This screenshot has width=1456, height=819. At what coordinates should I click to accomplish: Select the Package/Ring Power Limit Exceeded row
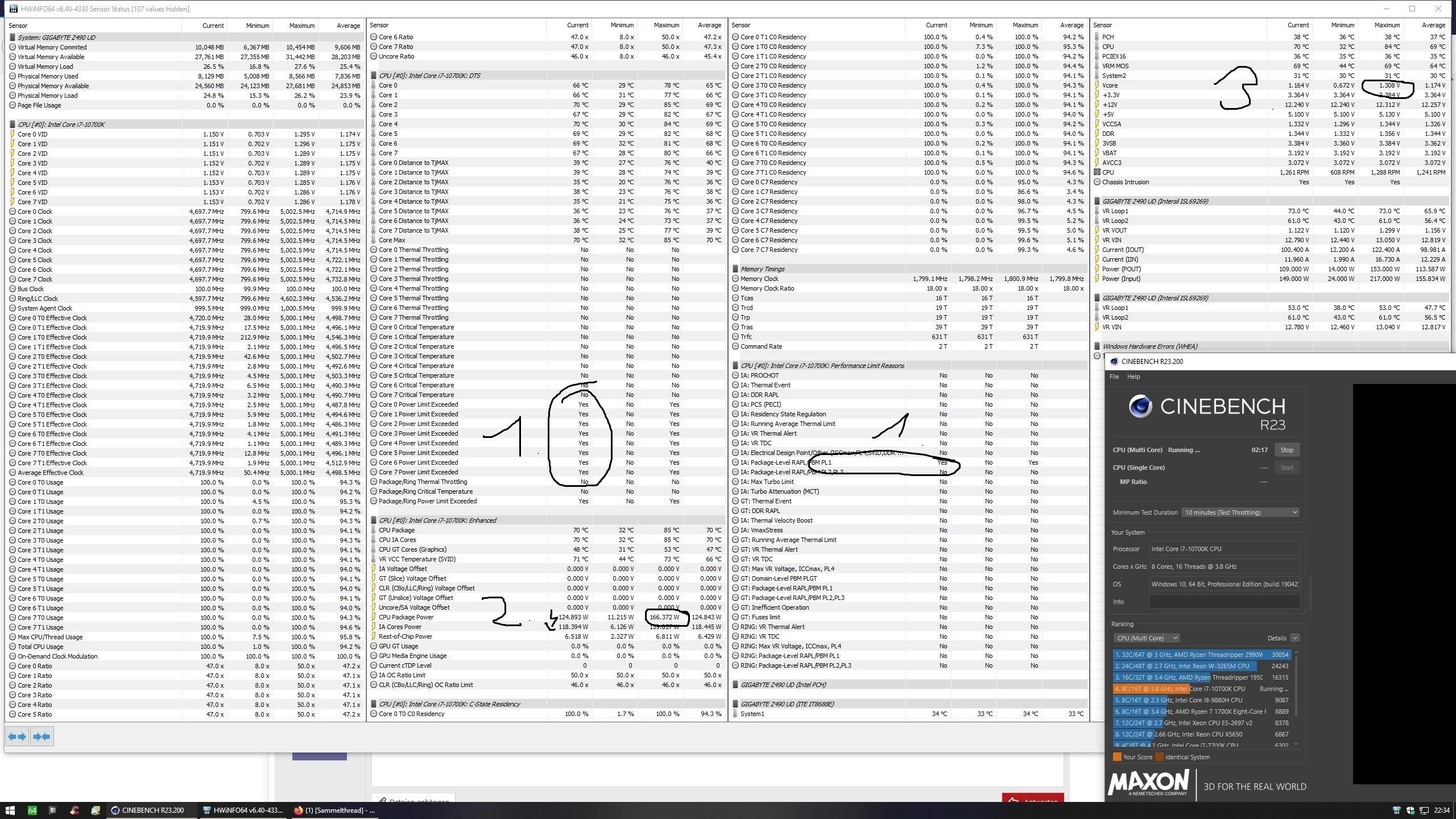tap(546, 501)
